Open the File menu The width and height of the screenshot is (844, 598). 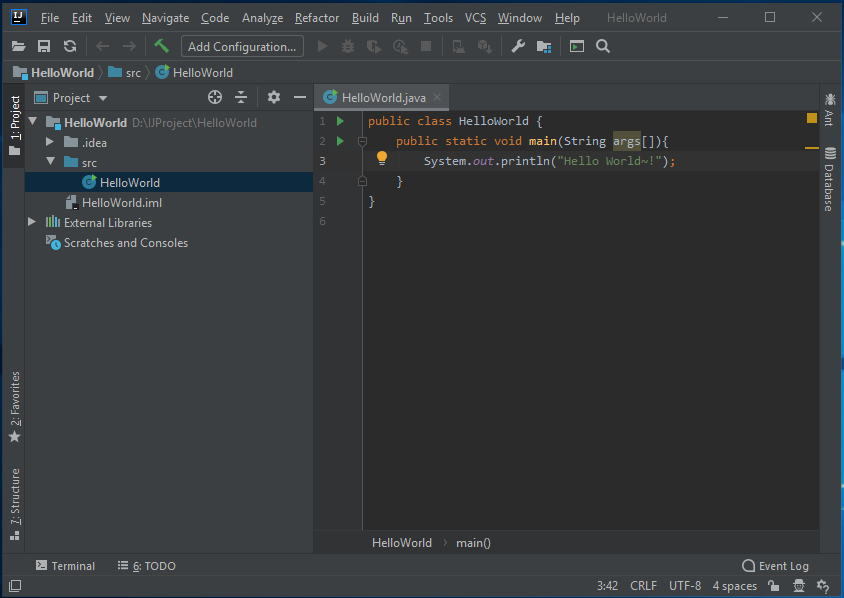pos(50,18)
